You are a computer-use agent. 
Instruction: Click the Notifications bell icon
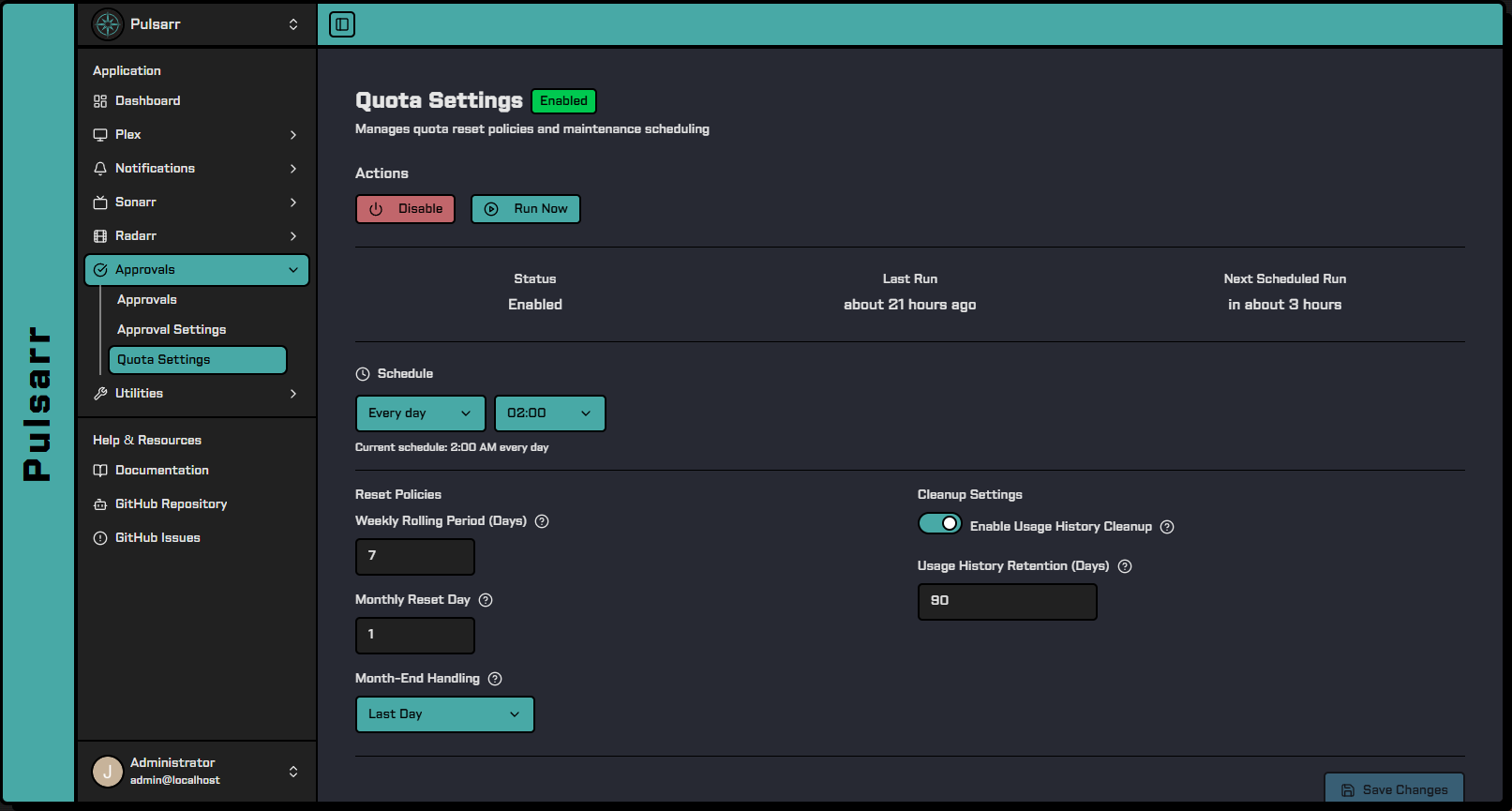100,169
